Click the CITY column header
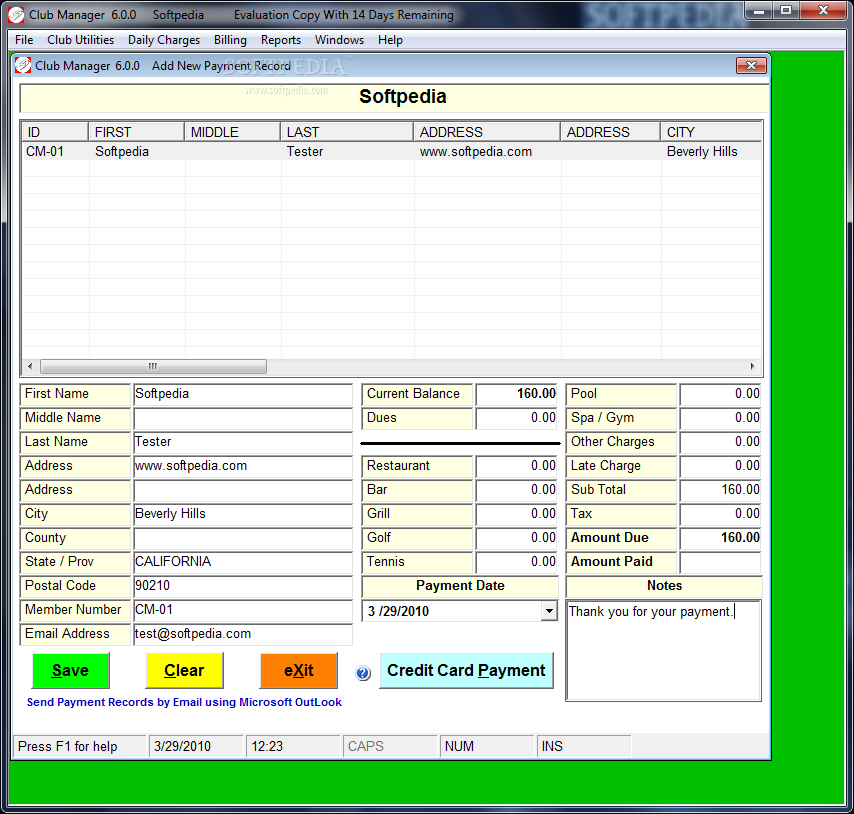The image size is (854, 814). tap(711, 132)
